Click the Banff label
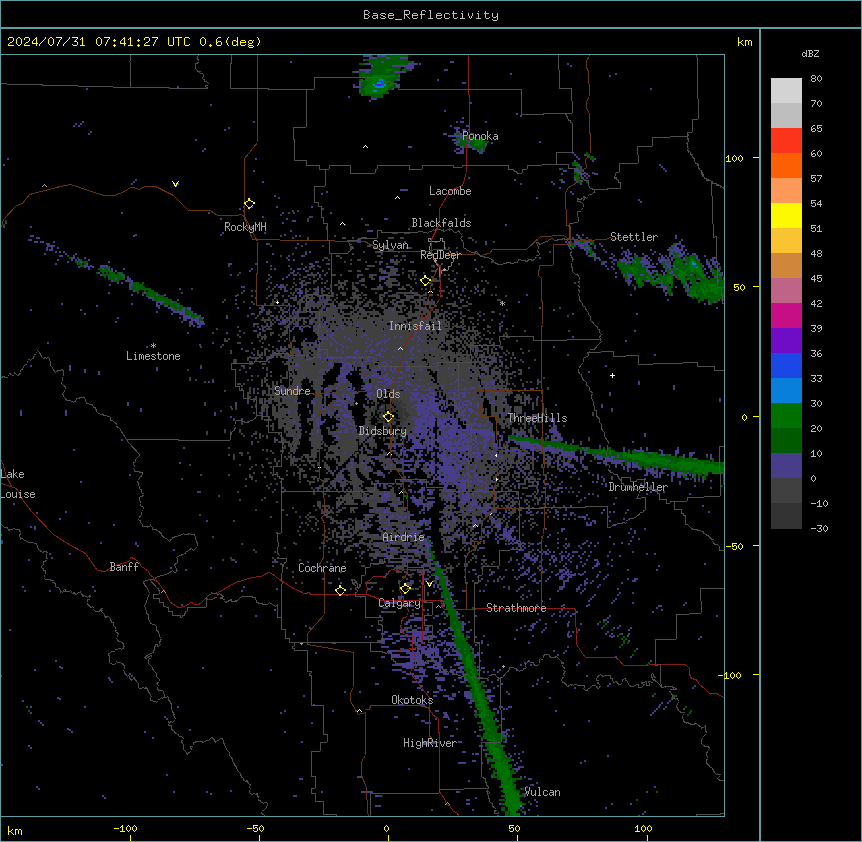 coord(124,567)
